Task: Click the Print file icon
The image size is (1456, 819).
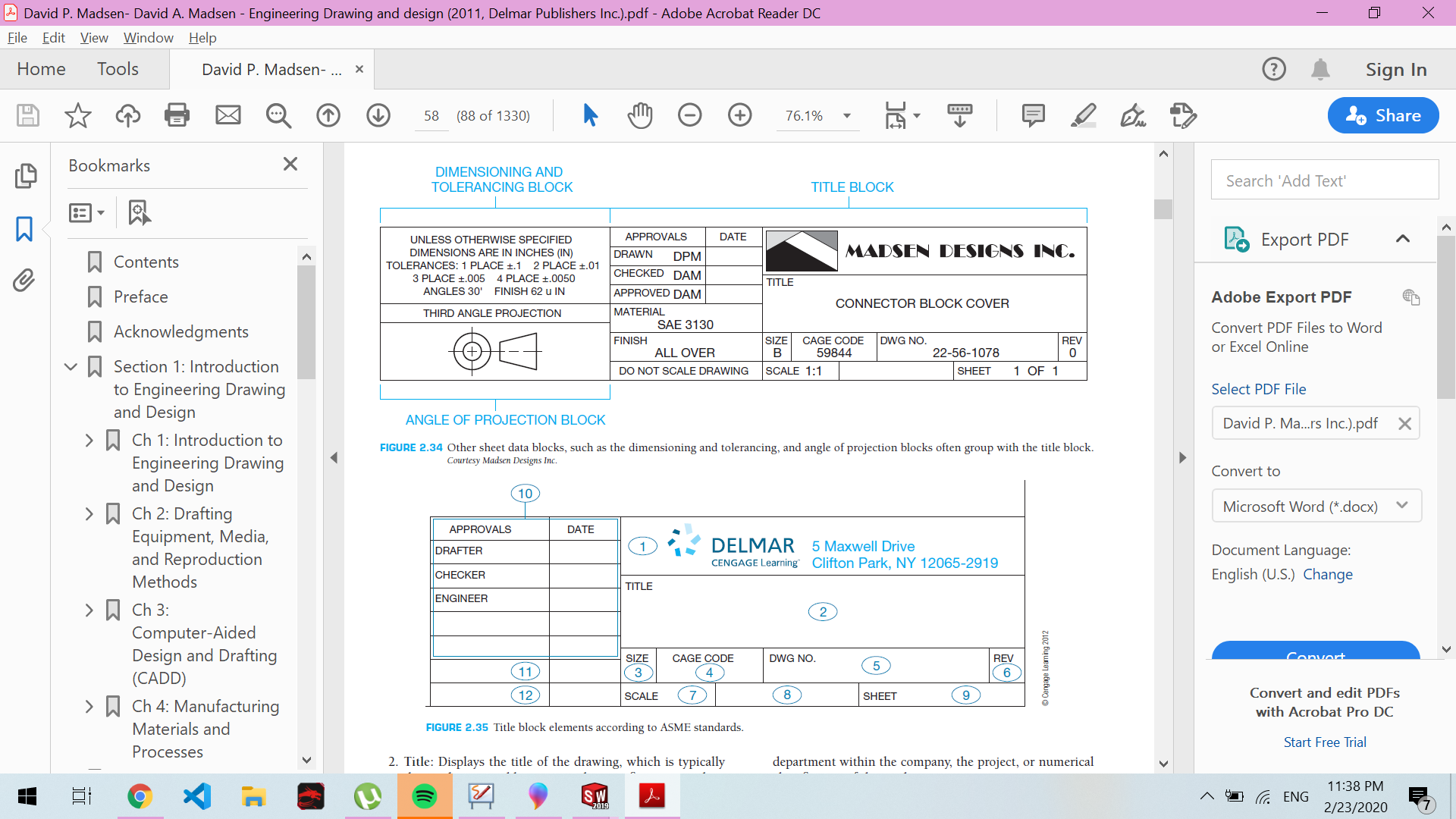Action: tap(177, 115)
